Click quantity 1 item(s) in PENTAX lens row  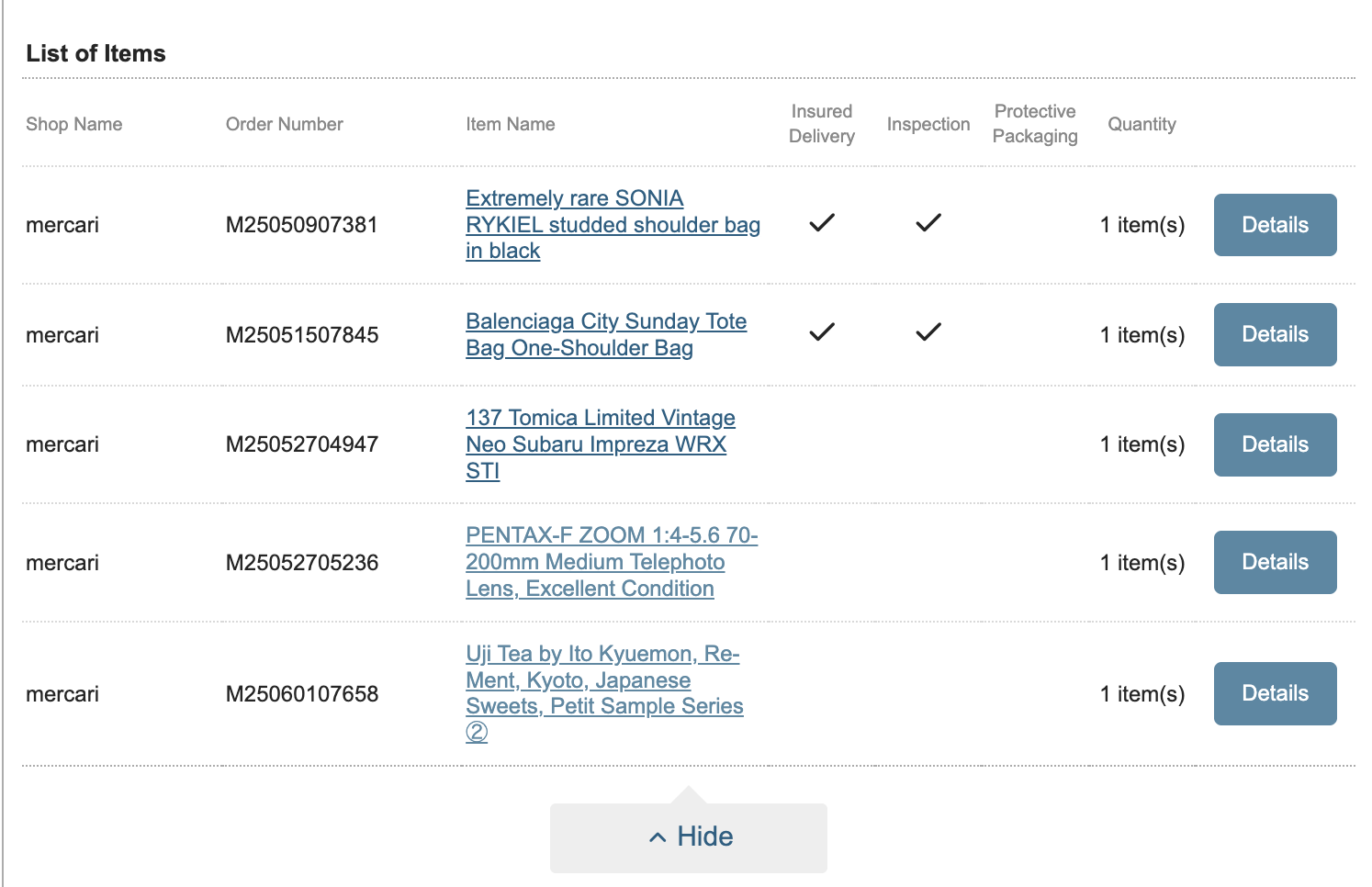coord(1142,563)
